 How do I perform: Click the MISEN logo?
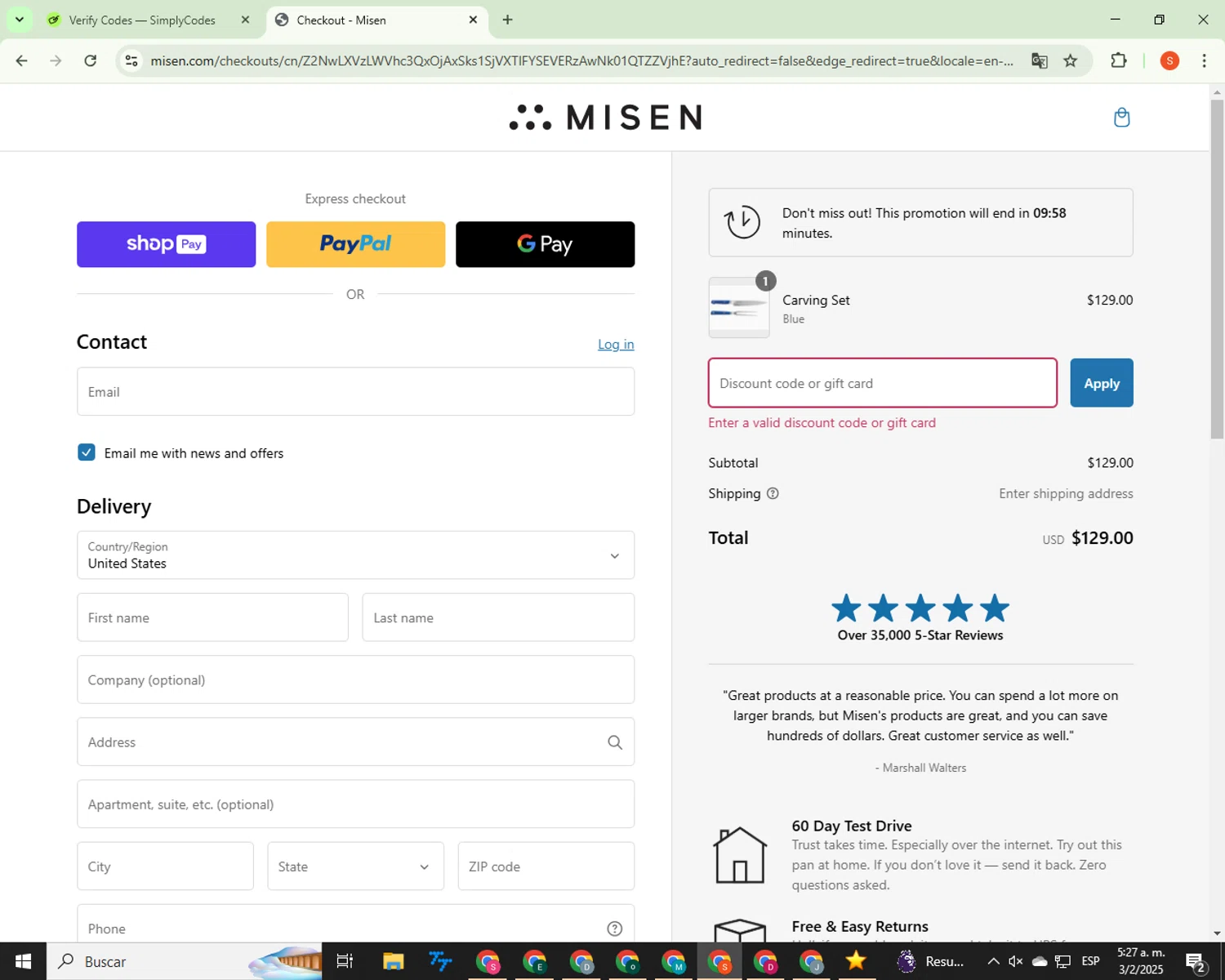(605, 118)
